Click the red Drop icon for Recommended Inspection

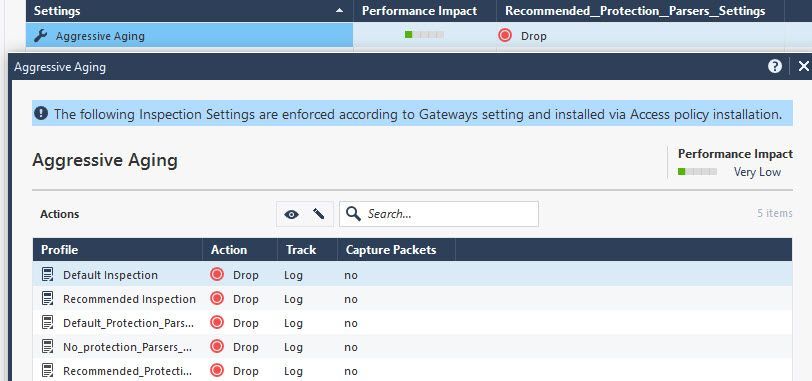coord(217,298)
